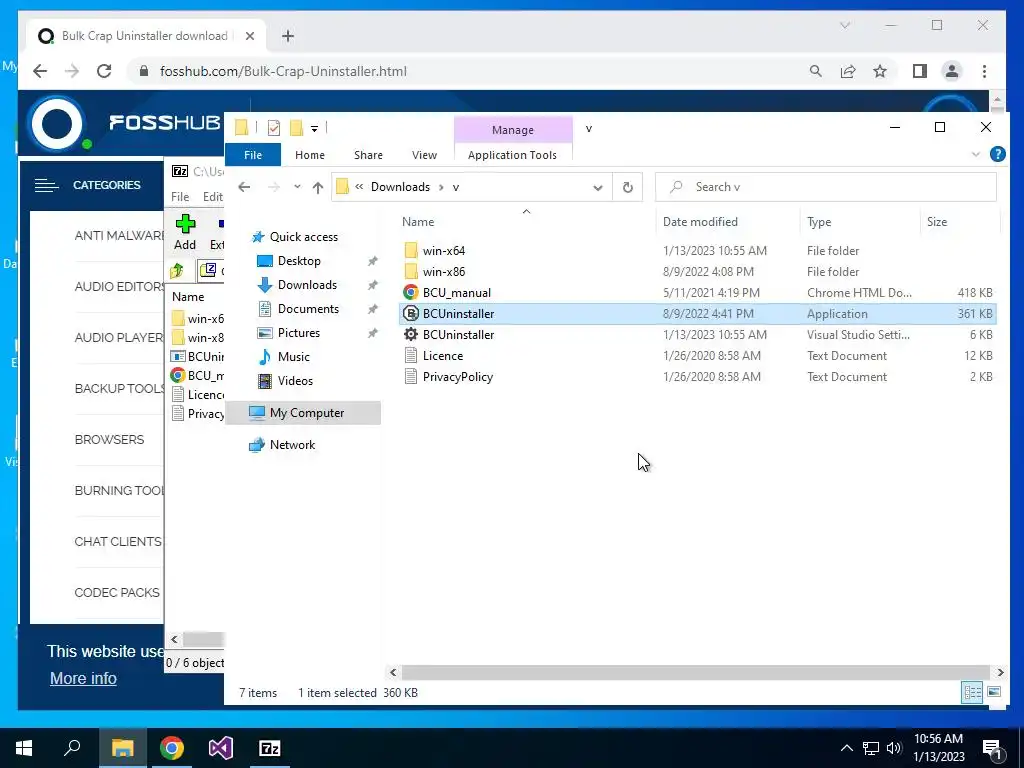Screen dimensions: 1024x768
Task: Open the Chrome three-dot menu
Action: (x=984, y=71)
